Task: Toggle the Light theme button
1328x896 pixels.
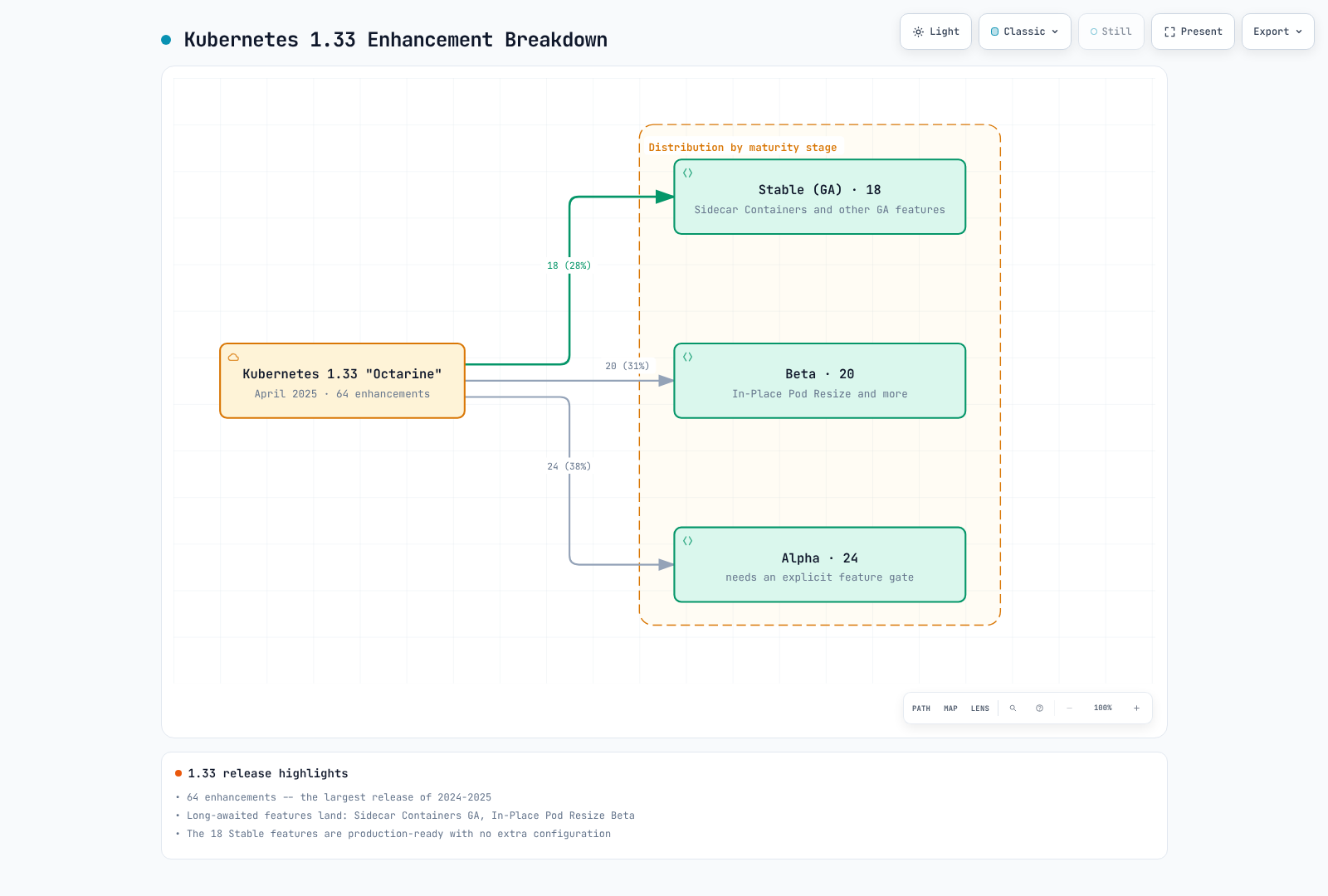Action: [x=935, y=32]
